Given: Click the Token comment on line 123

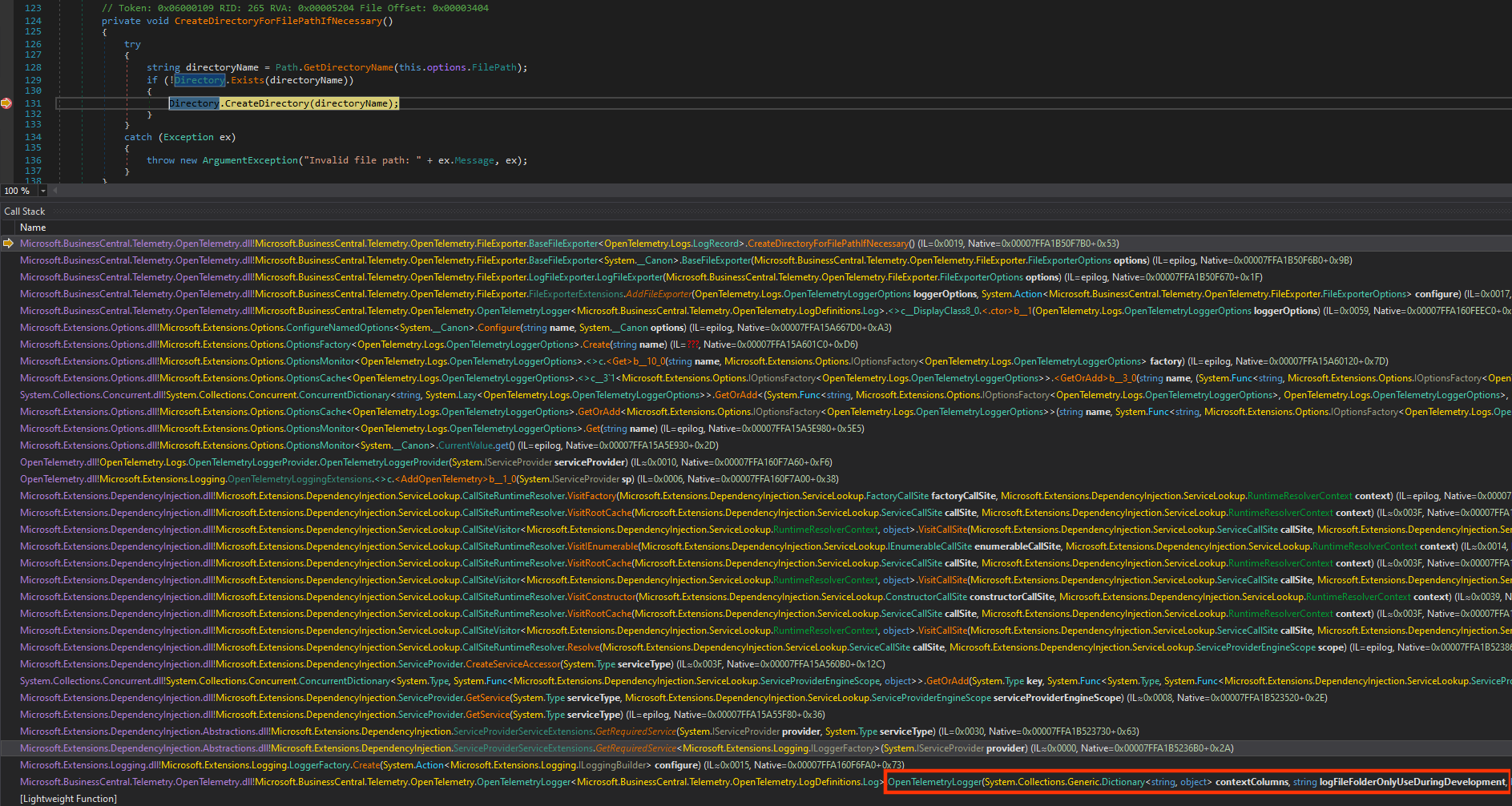Looking at the screenshot, I should [295, 8].
